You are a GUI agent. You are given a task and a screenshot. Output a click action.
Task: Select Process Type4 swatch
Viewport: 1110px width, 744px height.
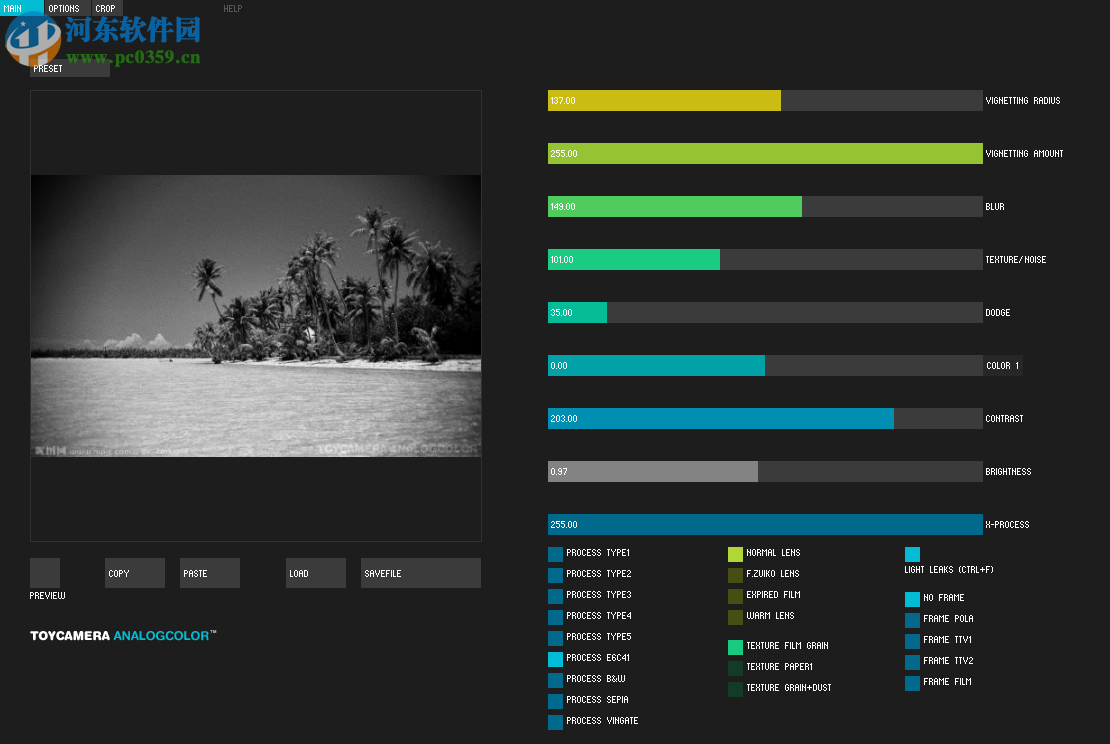pos(556,617)
